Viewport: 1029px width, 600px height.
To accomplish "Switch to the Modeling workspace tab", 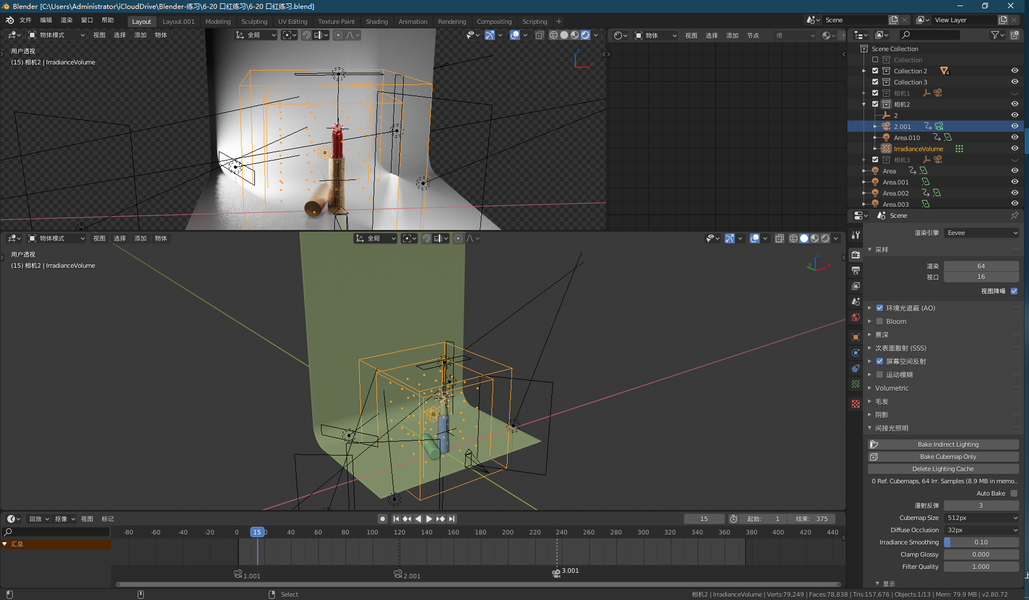I will (218, 21).
